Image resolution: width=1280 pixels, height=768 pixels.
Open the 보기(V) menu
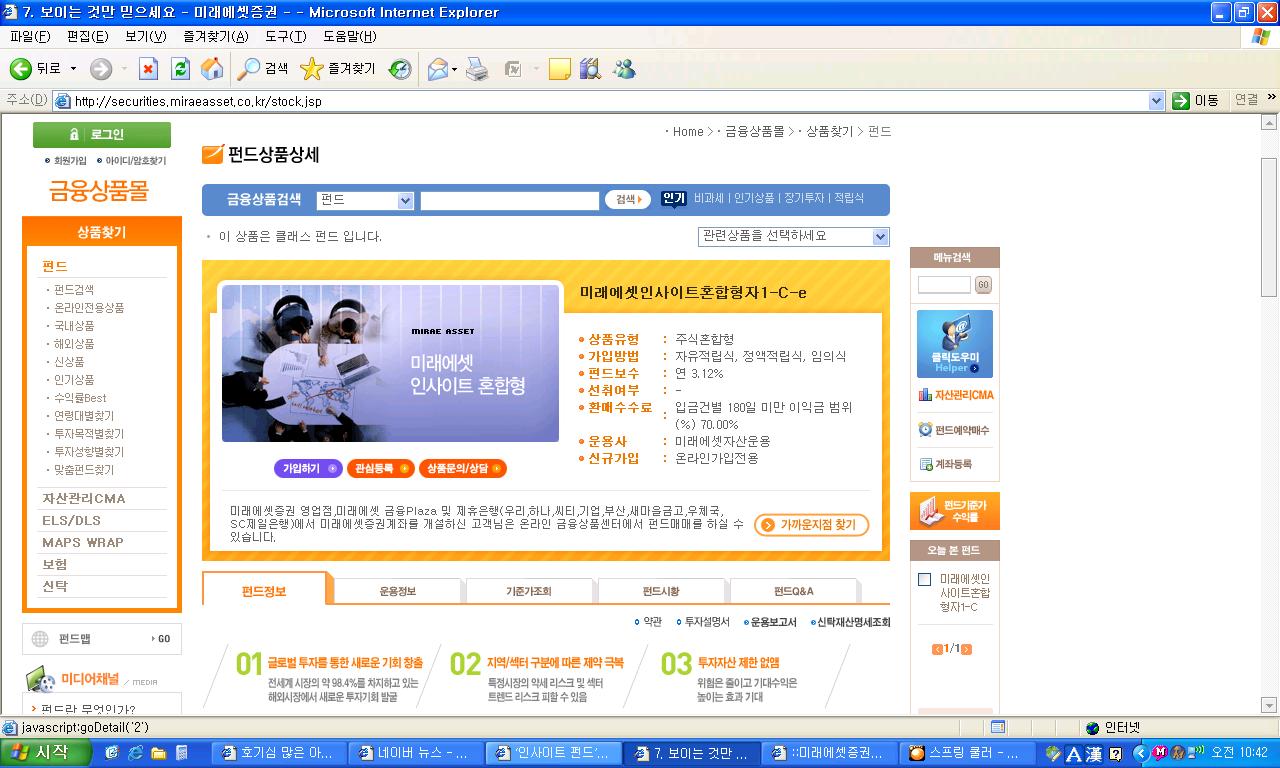[x=145, y=37]
